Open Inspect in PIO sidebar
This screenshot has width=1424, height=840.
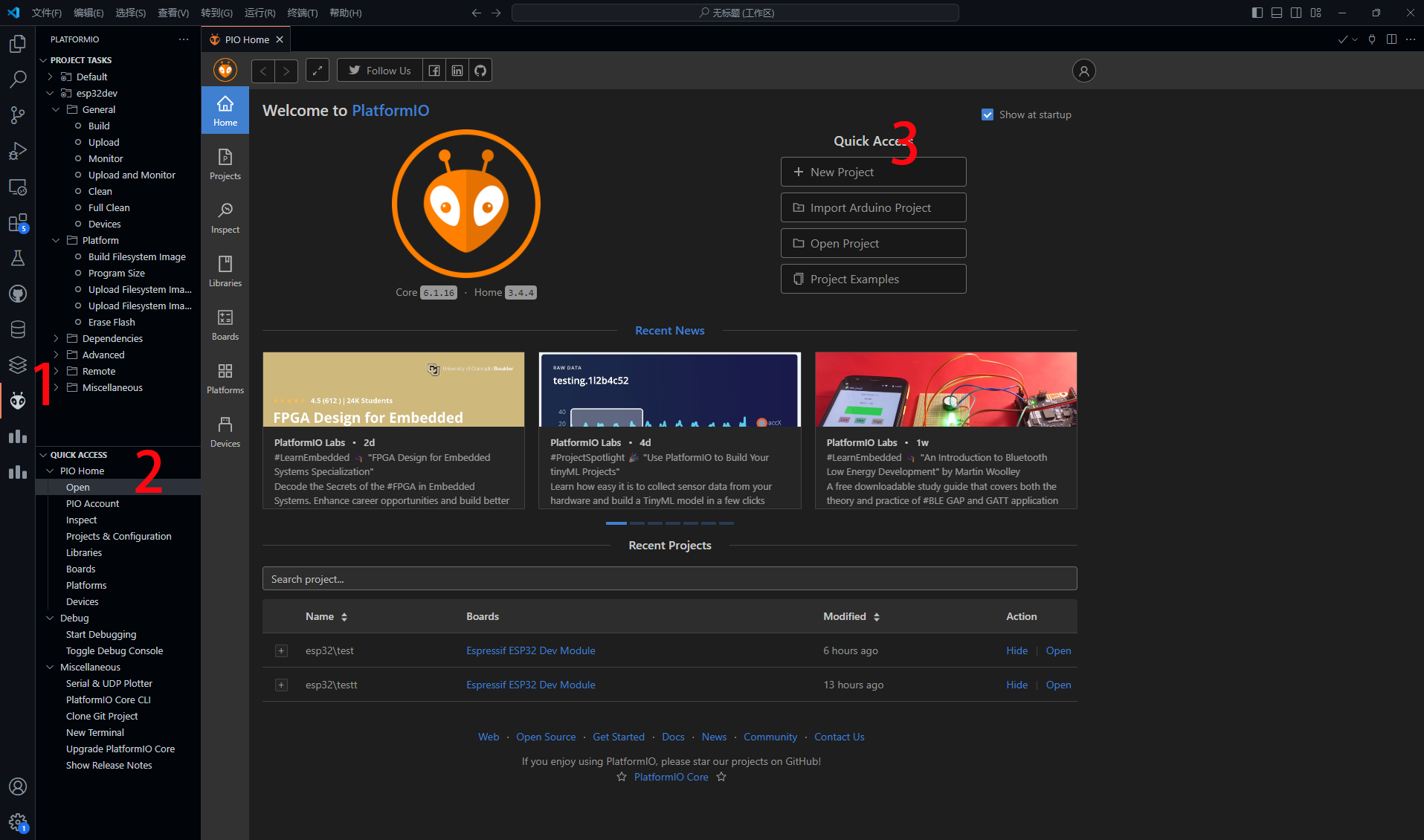(x=225, y=217)
